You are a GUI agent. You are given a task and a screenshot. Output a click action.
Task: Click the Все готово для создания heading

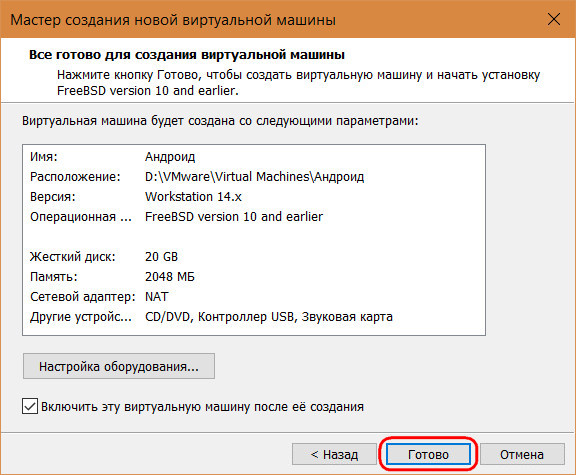187,55
